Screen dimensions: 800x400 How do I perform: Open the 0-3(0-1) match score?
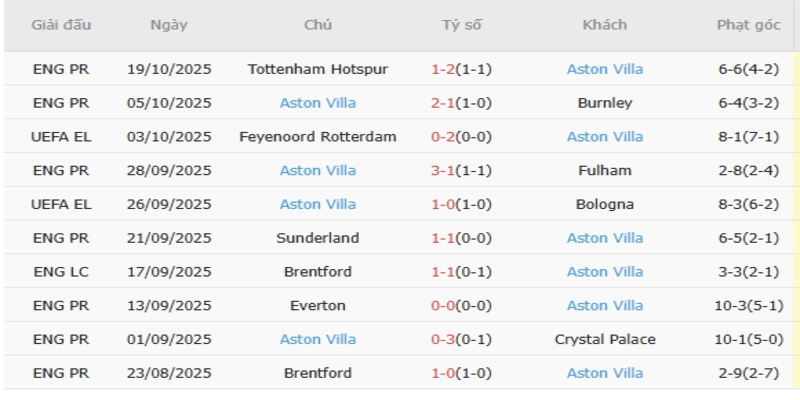(x=461, y=340)
